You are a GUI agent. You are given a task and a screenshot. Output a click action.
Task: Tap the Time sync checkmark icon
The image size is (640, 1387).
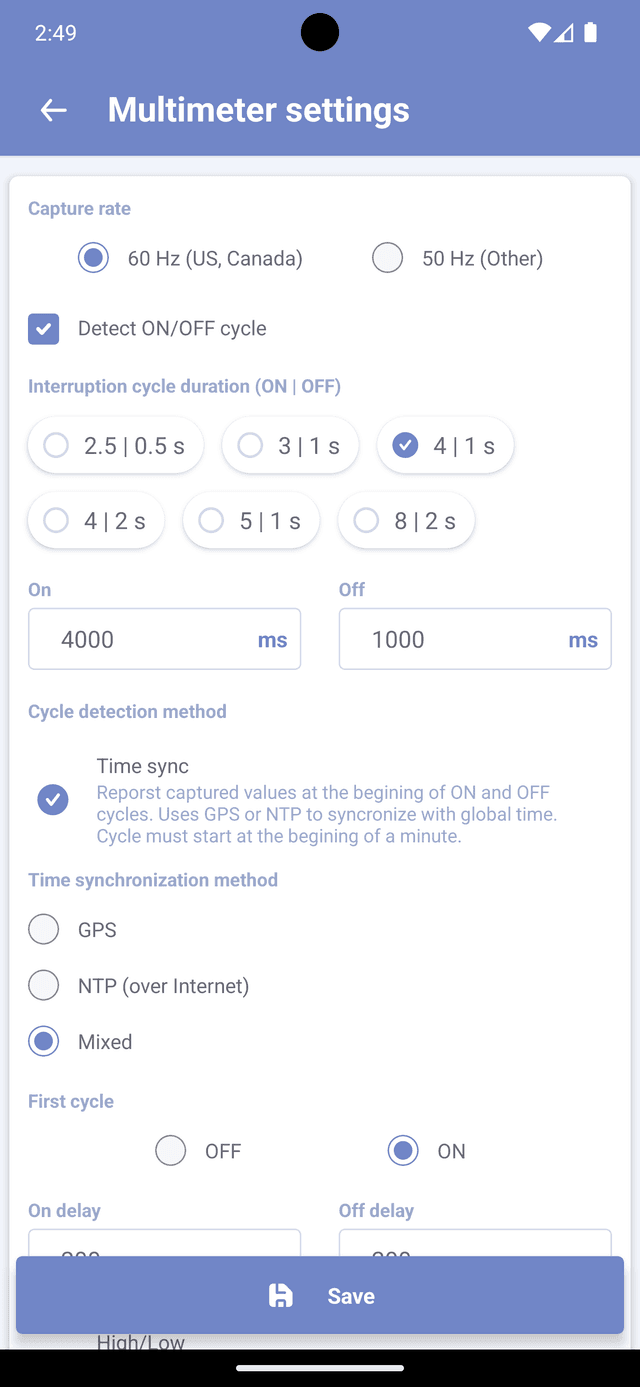(x=53, y=800)
